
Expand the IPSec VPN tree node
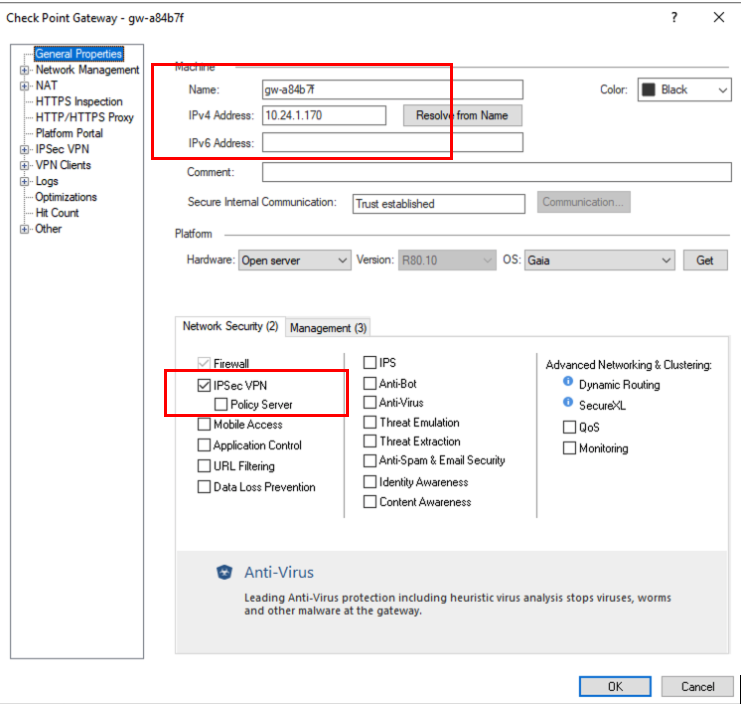pyautogui.click(x=24, y=149)
